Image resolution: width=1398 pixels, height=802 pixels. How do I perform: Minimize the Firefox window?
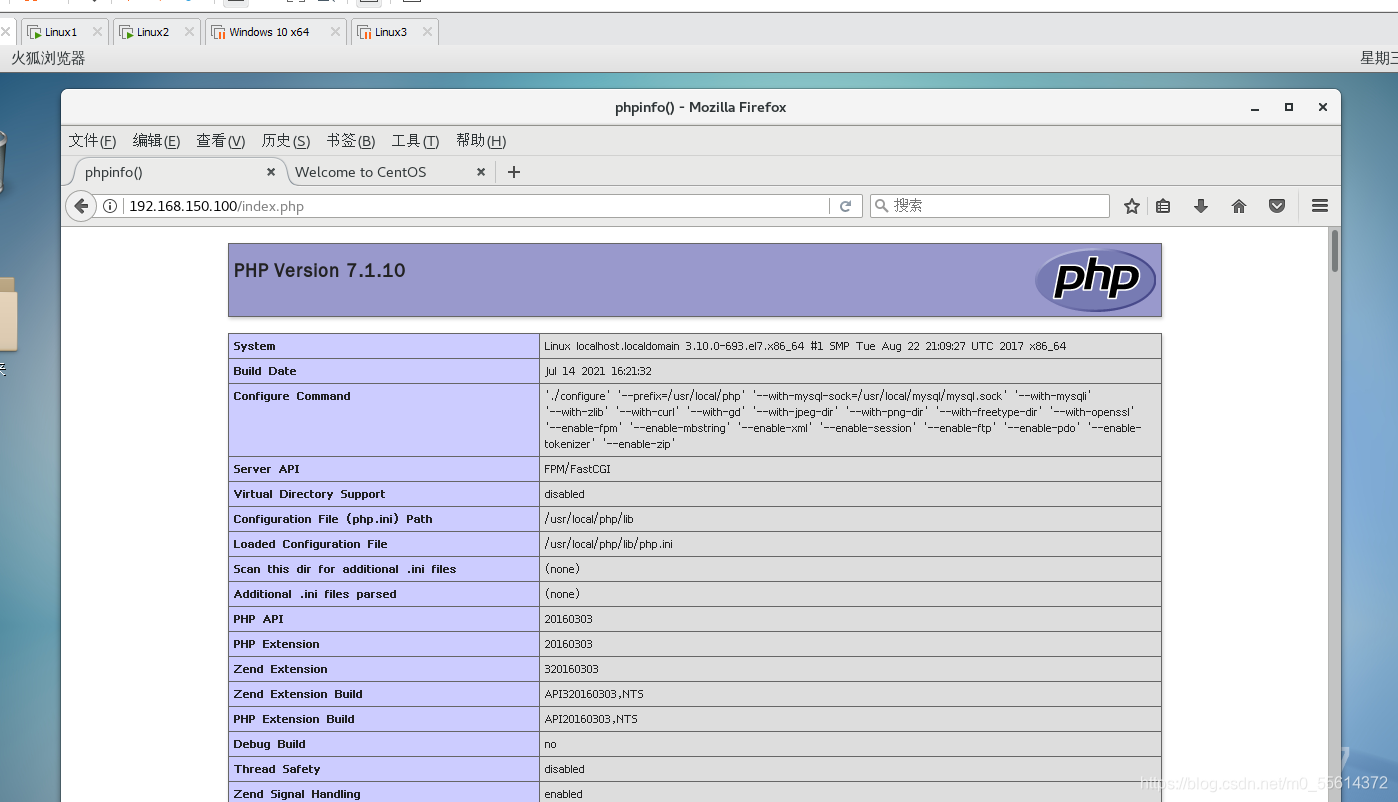coord(1254,107)
